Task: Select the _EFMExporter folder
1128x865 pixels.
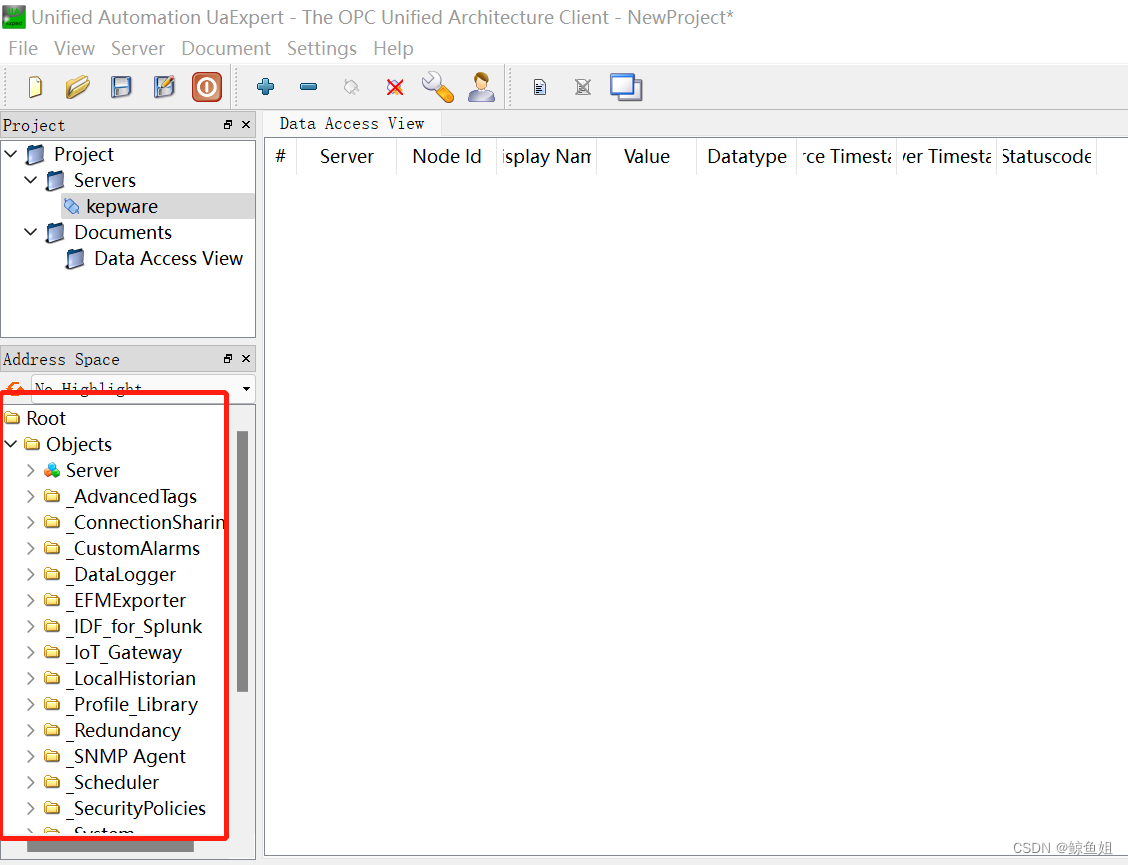Action: pos(127,600)
